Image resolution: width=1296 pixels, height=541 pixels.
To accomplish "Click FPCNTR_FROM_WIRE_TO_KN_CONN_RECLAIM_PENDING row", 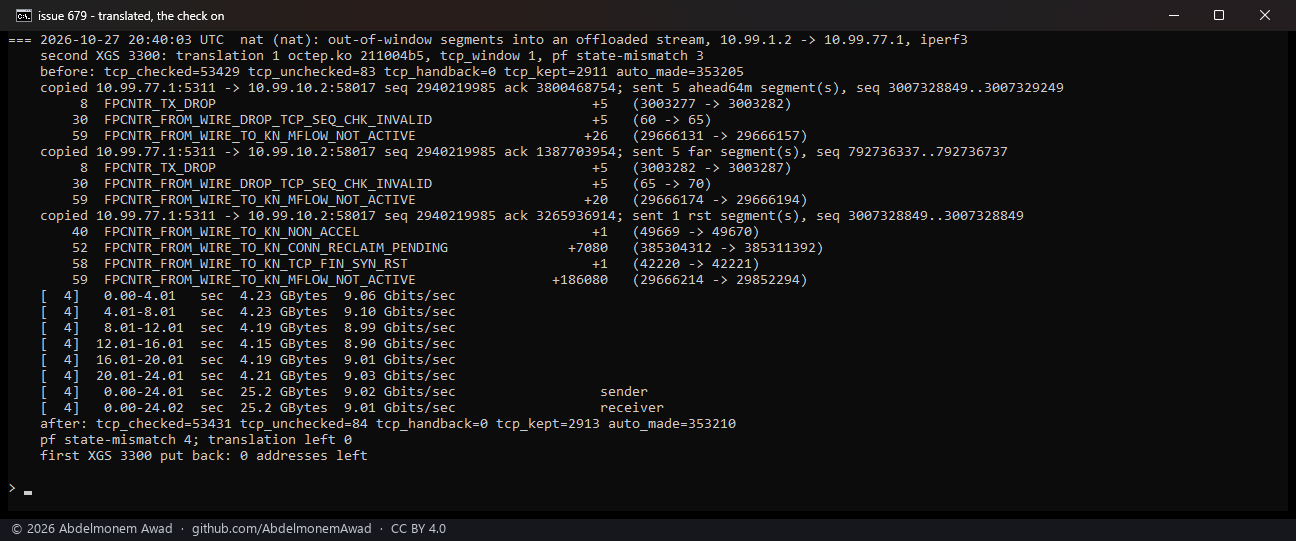I will 448,248.
